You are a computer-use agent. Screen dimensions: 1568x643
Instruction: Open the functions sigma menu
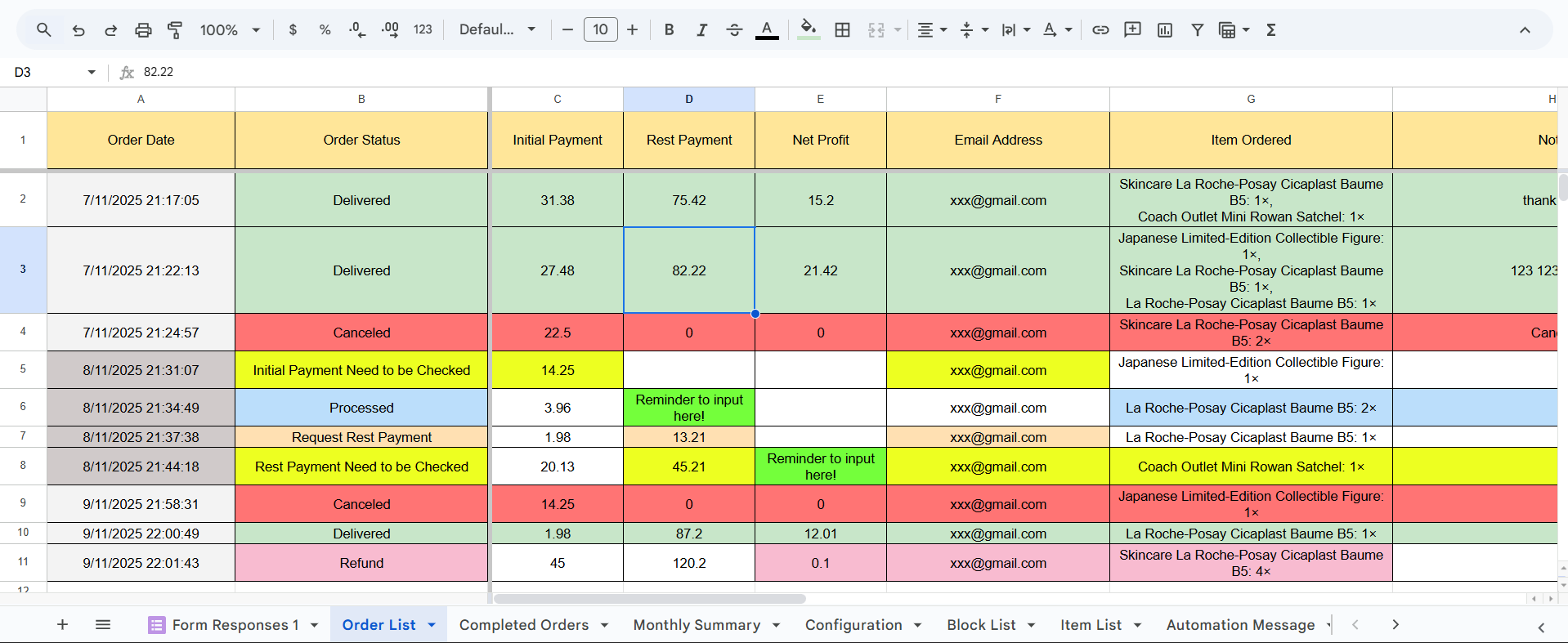pyautogui.click(x=1271, y=30)
